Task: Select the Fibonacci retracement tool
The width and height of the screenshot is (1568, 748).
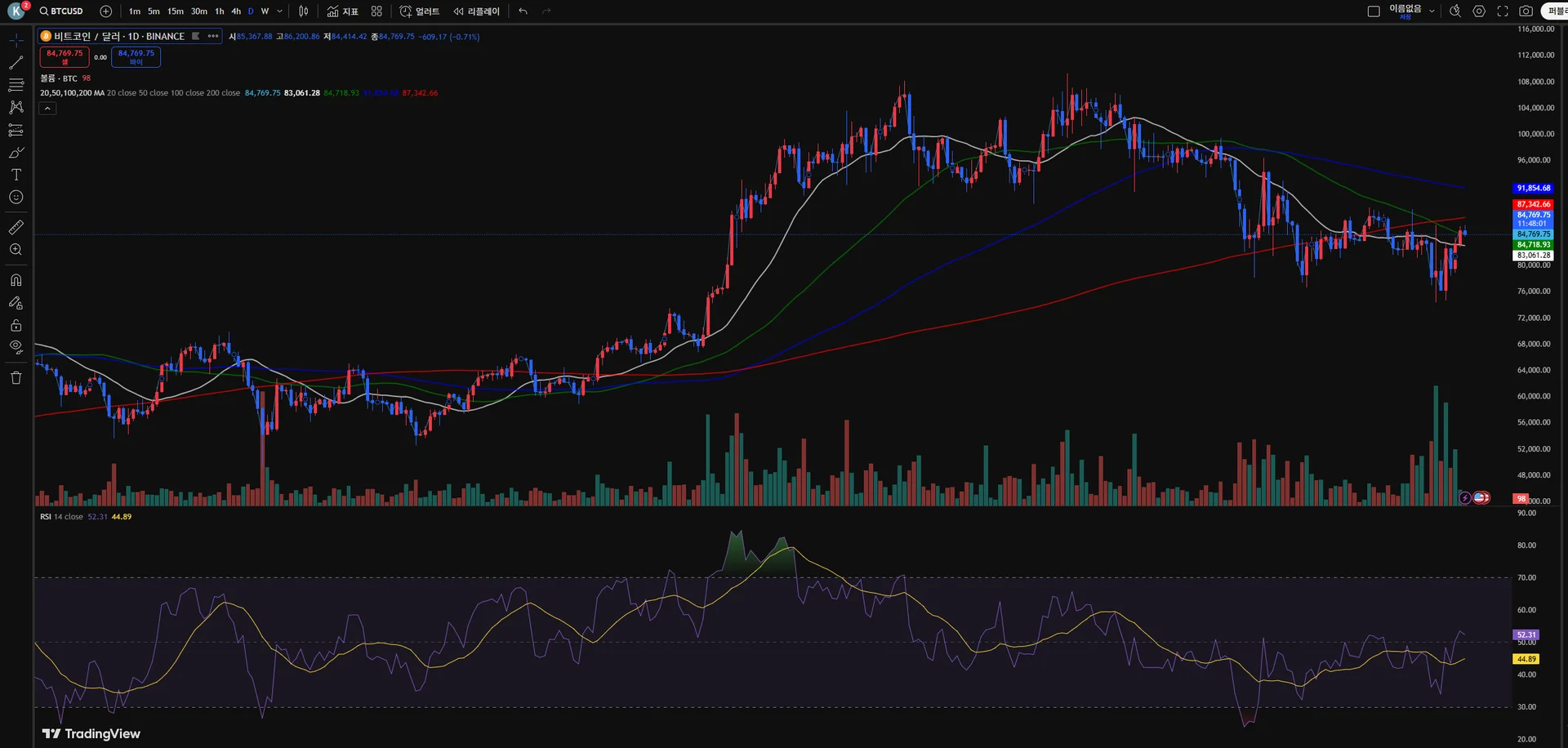Action: 16,85
